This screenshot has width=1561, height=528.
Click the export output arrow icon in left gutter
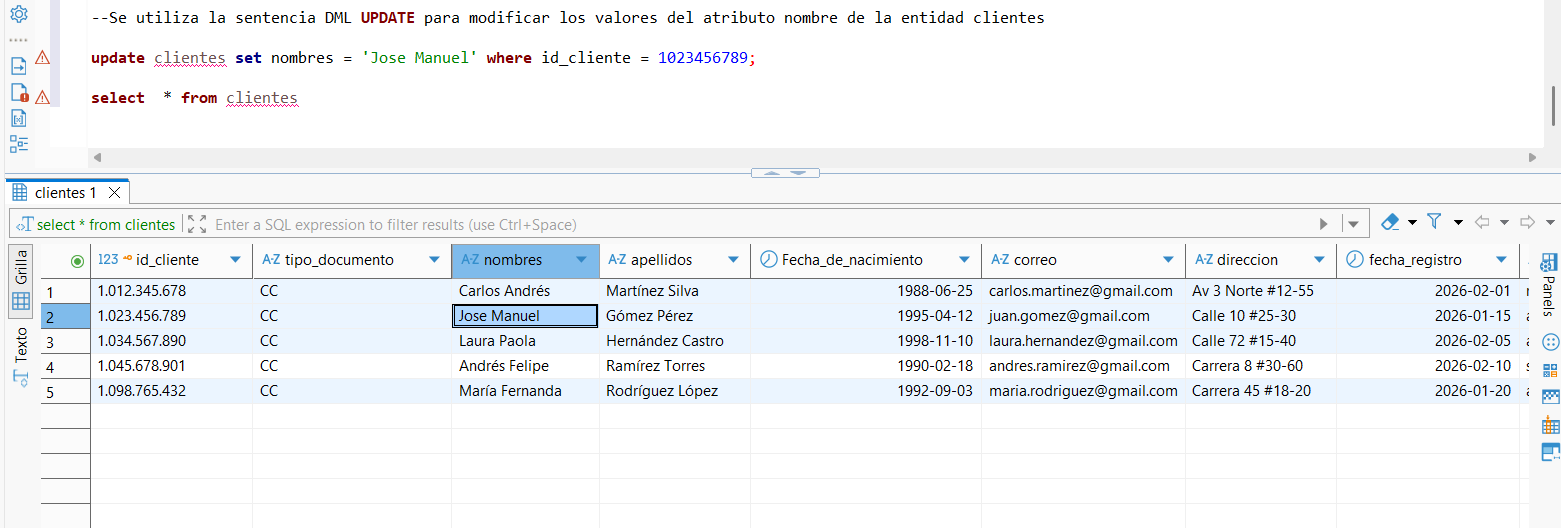[x=18, y=66]
